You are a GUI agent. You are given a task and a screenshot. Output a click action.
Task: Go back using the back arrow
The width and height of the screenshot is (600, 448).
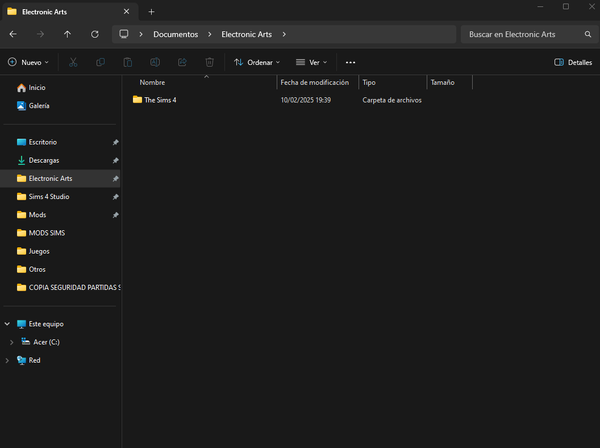coord(13,34)
